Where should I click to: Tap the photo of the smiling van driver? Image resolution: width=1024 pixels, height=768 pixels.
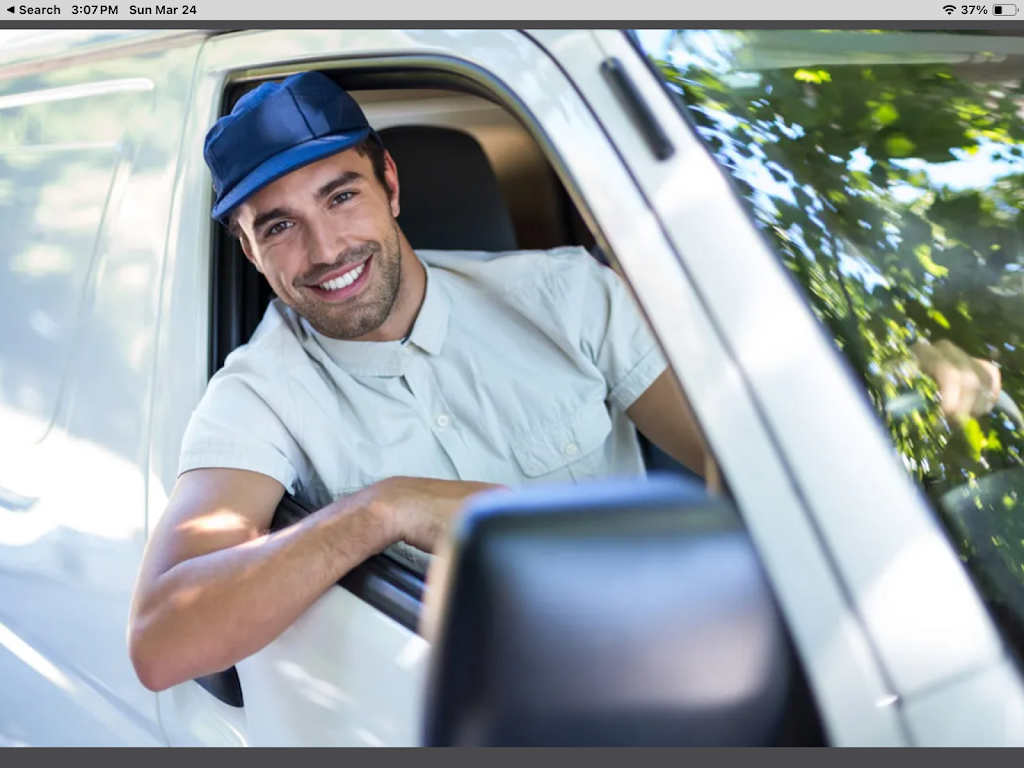[x=512, y=388]
